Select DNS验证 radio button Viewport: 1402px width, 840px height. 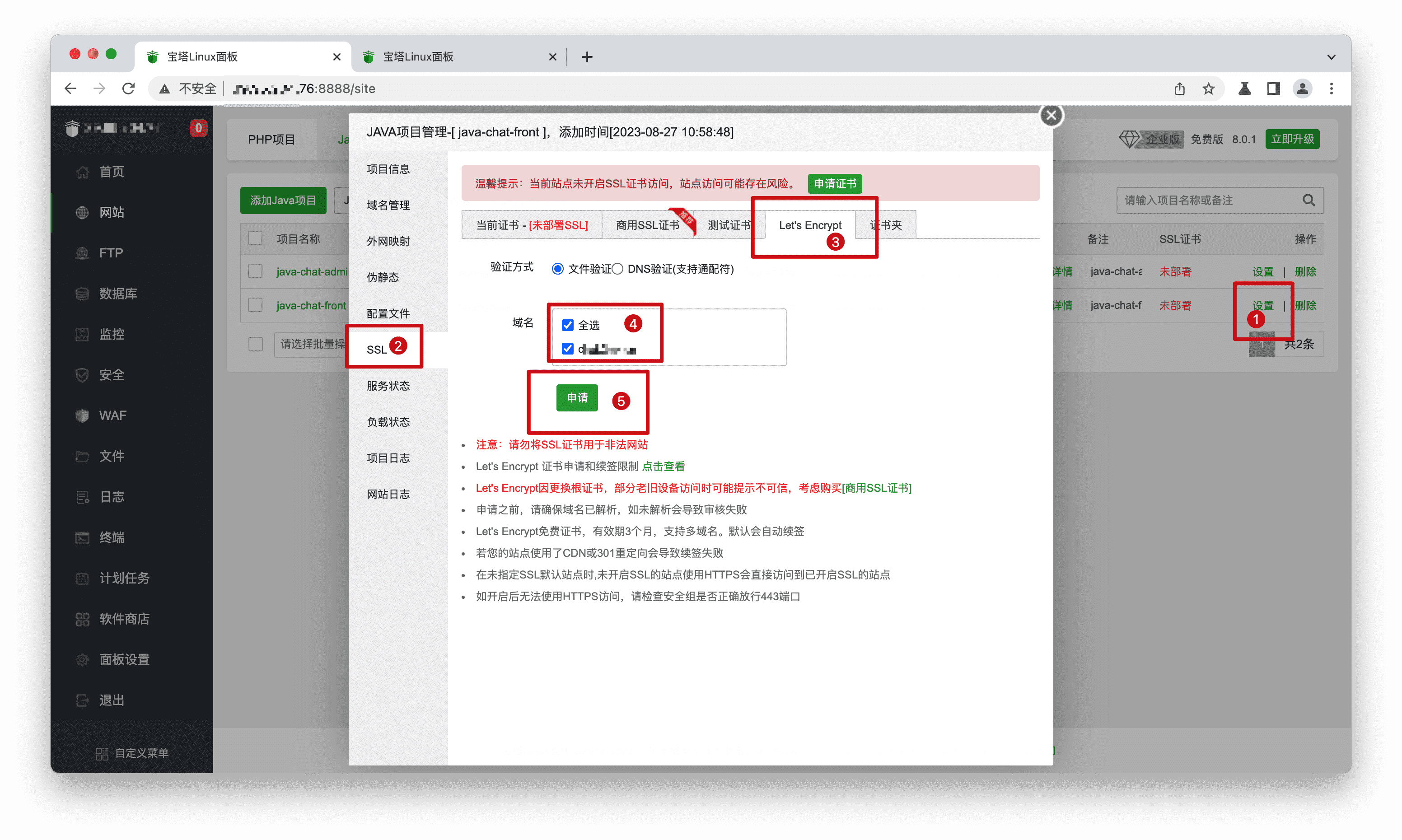click(x=617, y=269)
